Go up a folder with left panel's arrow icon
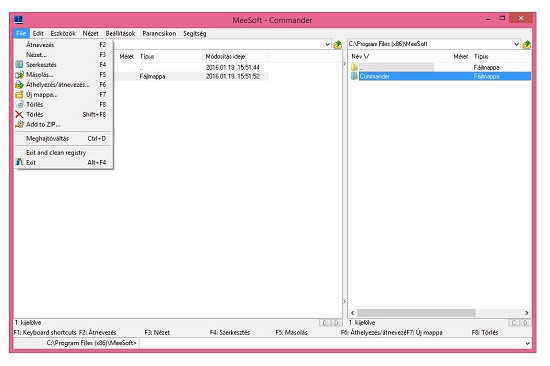The height and width of the screenshot is (366, 550). (337, 45)
